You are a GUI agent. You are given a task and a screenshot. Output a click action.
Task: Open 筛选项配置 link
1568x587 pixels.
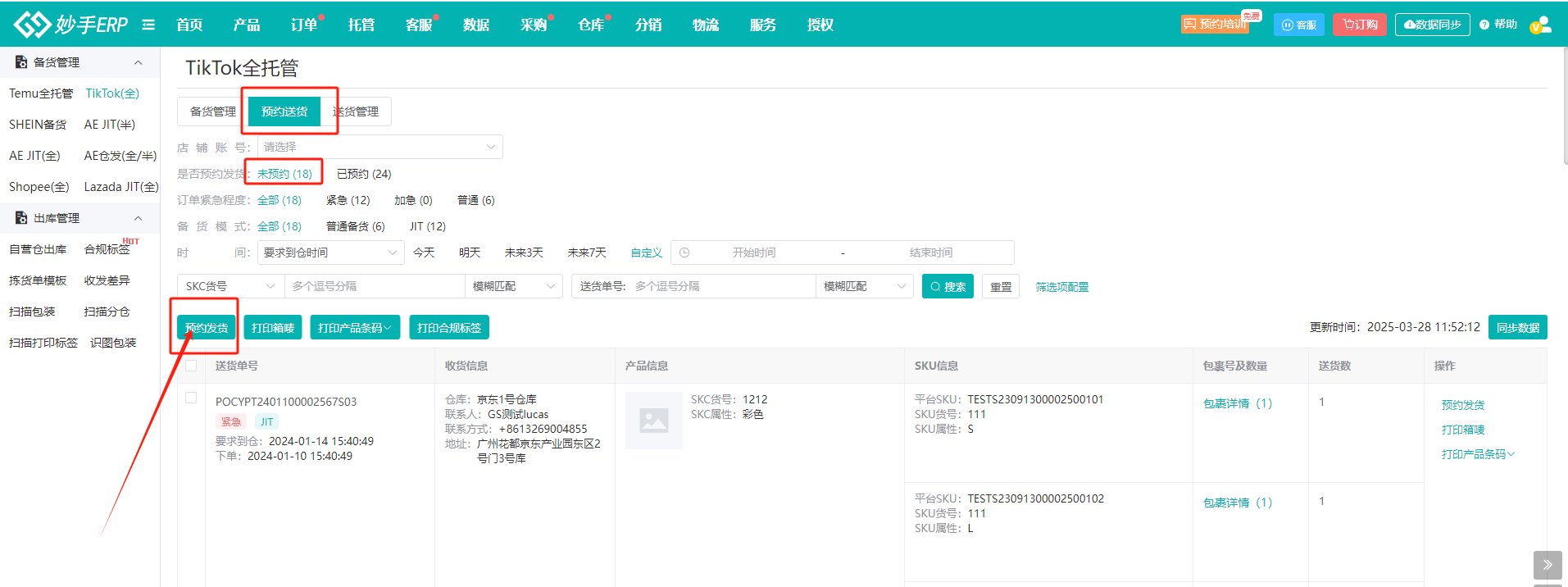(x=1062, y=287)
